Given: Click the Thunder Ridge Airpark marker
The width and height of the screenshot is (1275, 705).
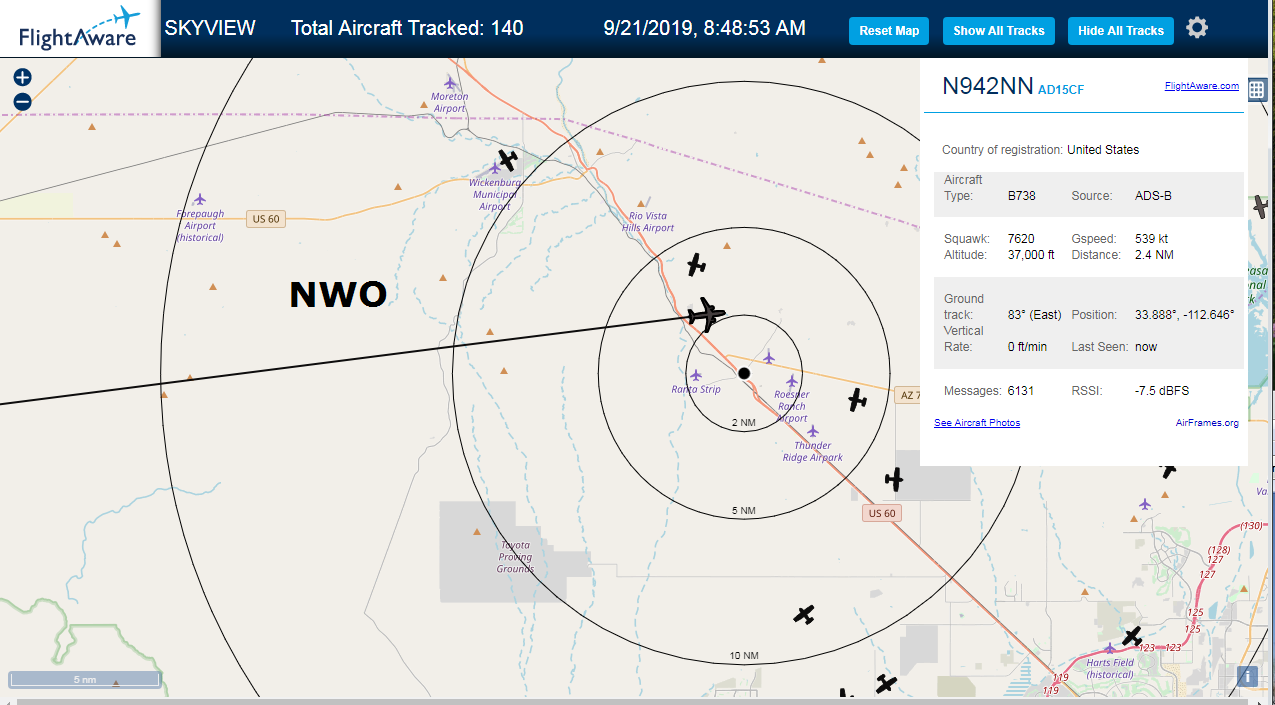Looking at the screenshot, I should [x=812, y=431].
